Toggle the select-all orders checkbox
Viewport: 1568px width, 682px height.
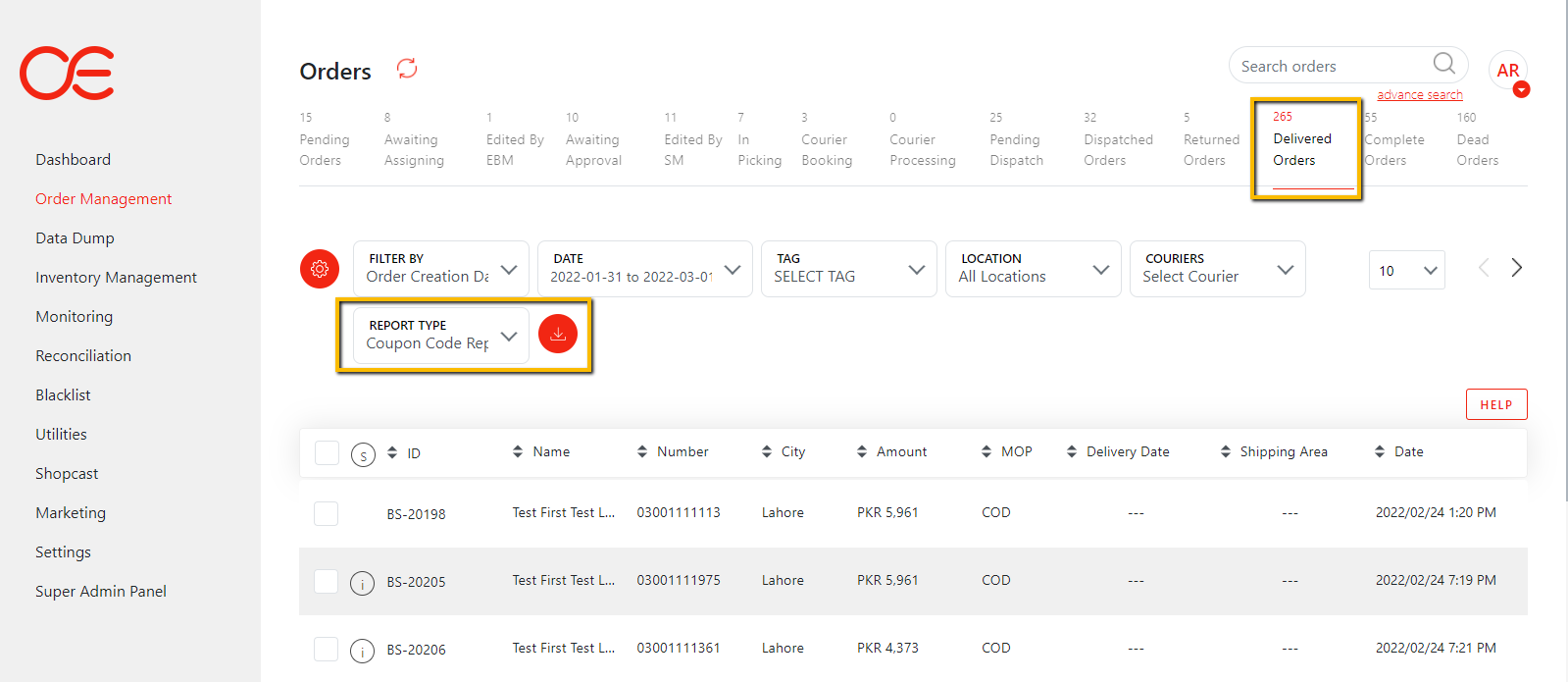click(327, 452)
